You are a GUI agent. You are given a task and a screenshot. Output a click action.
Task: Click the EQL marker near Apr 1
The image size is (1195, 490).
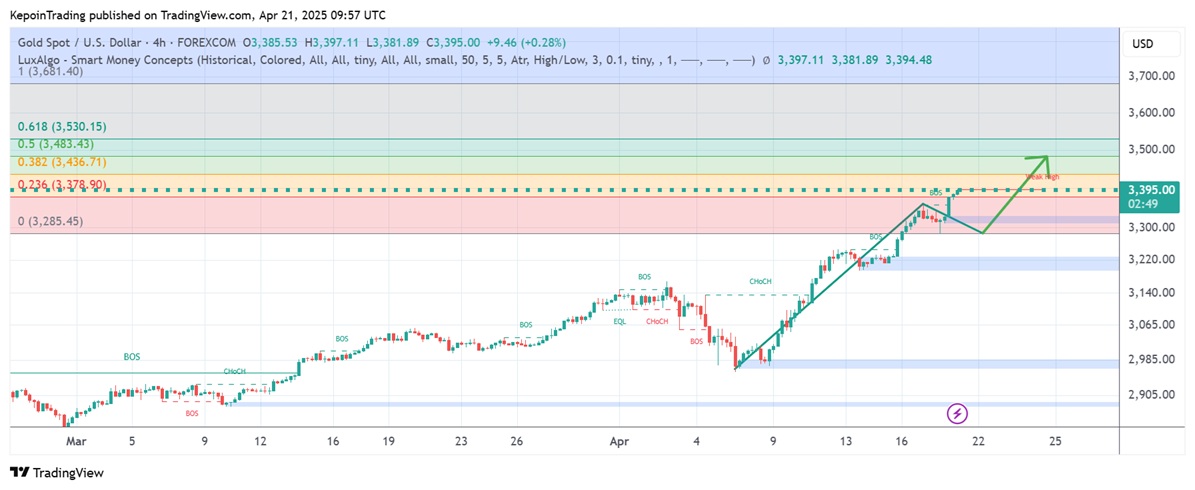[620, 321]
